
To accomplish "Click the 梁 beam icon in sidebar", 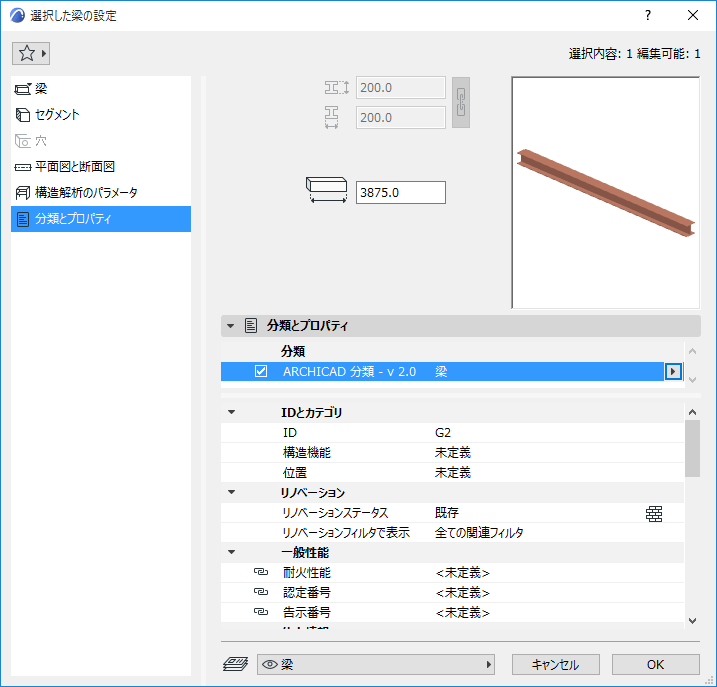I will point(23,89).
